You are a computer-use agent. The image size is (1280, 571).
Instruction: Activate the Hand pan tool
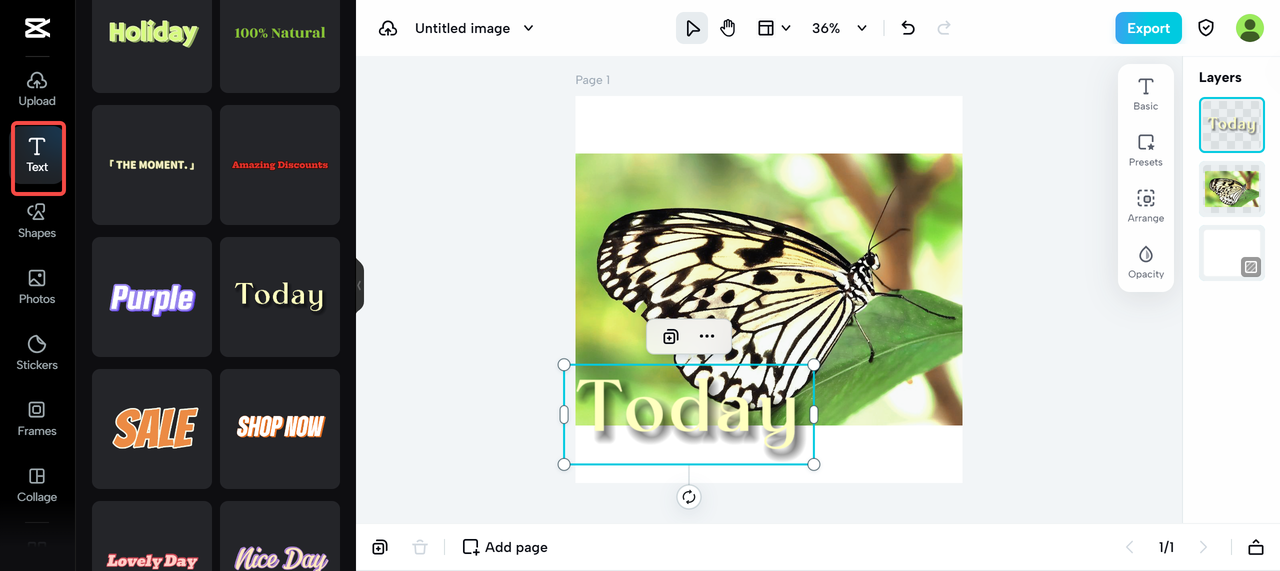(x=728, y=28)
